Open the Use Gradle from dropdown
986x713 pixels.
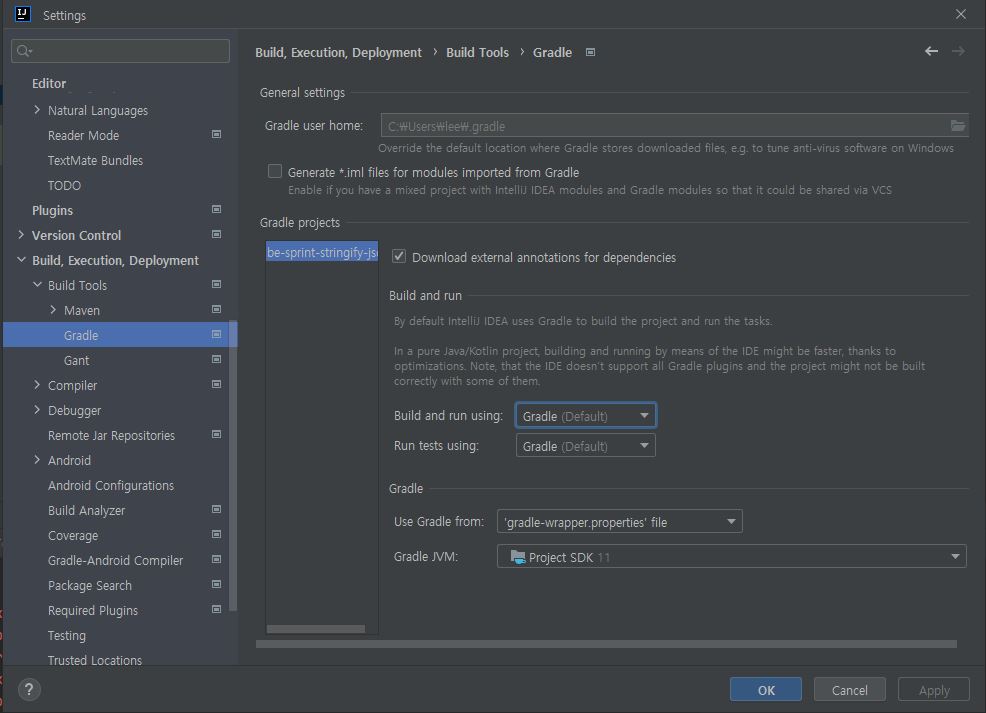(x=619, y=521)
